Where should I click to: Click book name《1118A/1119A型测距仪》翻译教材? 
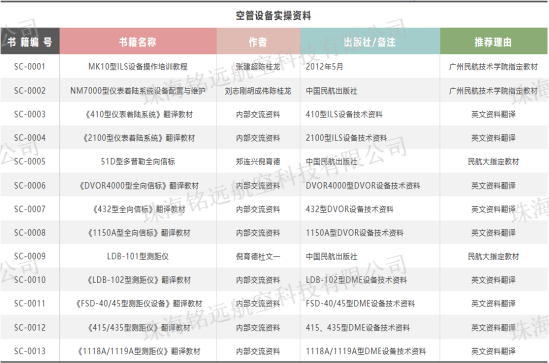coord(138,351)
